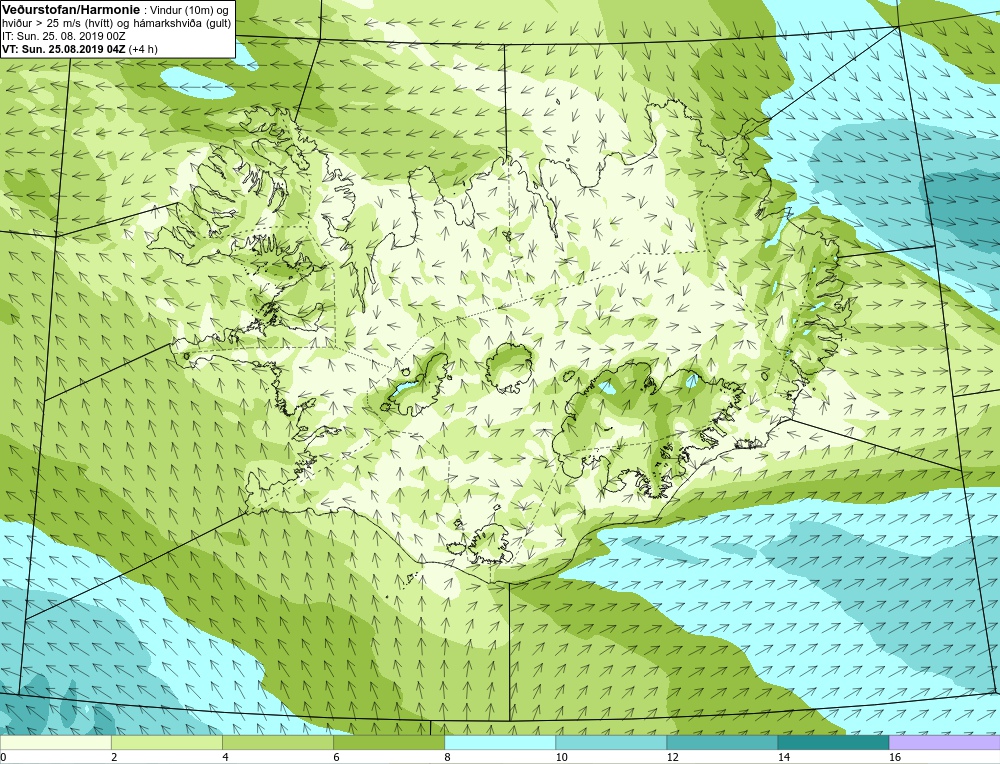The width and height of the screenshot is (1000, 764).
Task: Click the 14–16 m/s deep teal legend swatch
Action: tap(833, 742)
